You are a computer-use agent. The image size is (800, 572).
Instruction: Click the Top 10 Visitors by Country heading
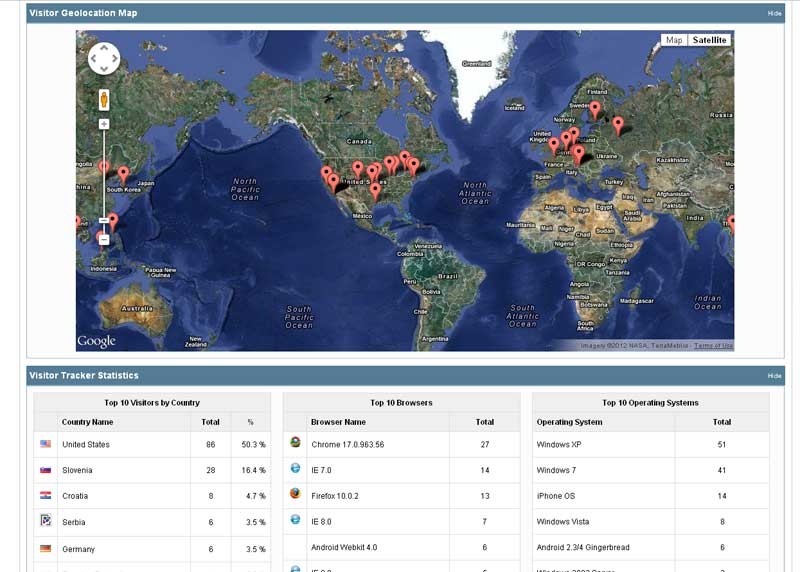pyautogui.click(x=152, y=403)
